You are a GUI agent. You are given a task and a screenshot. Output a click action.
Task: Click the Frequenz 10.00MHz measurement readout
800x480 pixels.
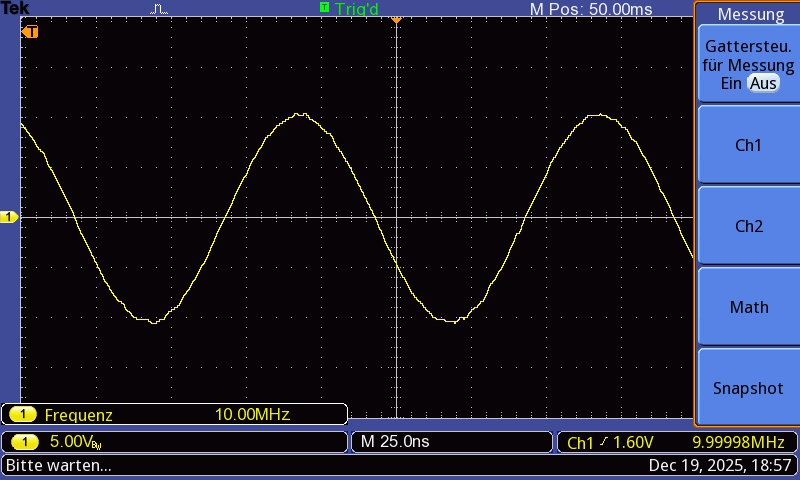[174, 414]
